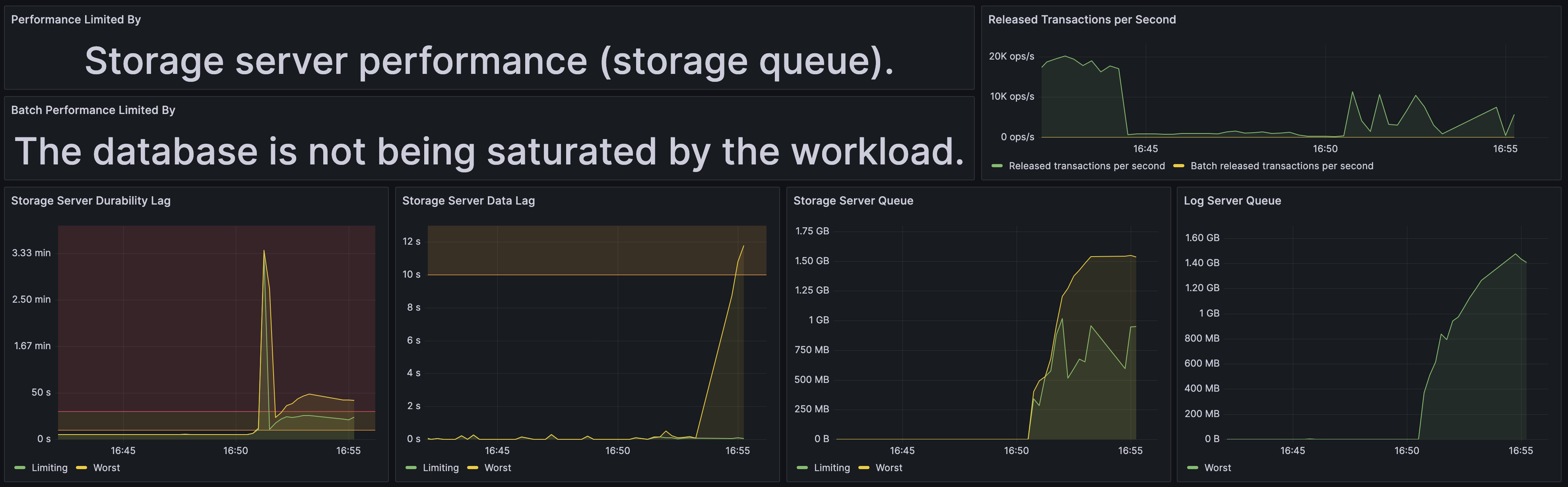Click green swatch beside Released transactions per second

point(996,166)
